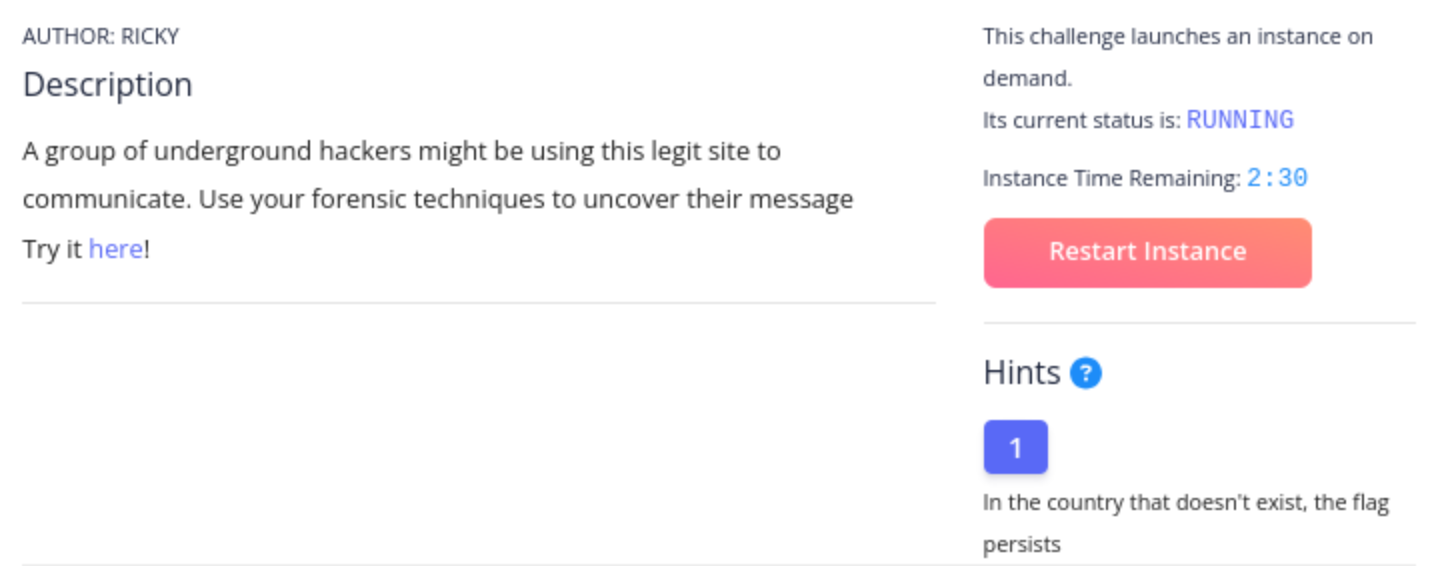
Task: Click the 'Try it' text before the link
Action: click(52, 249)
